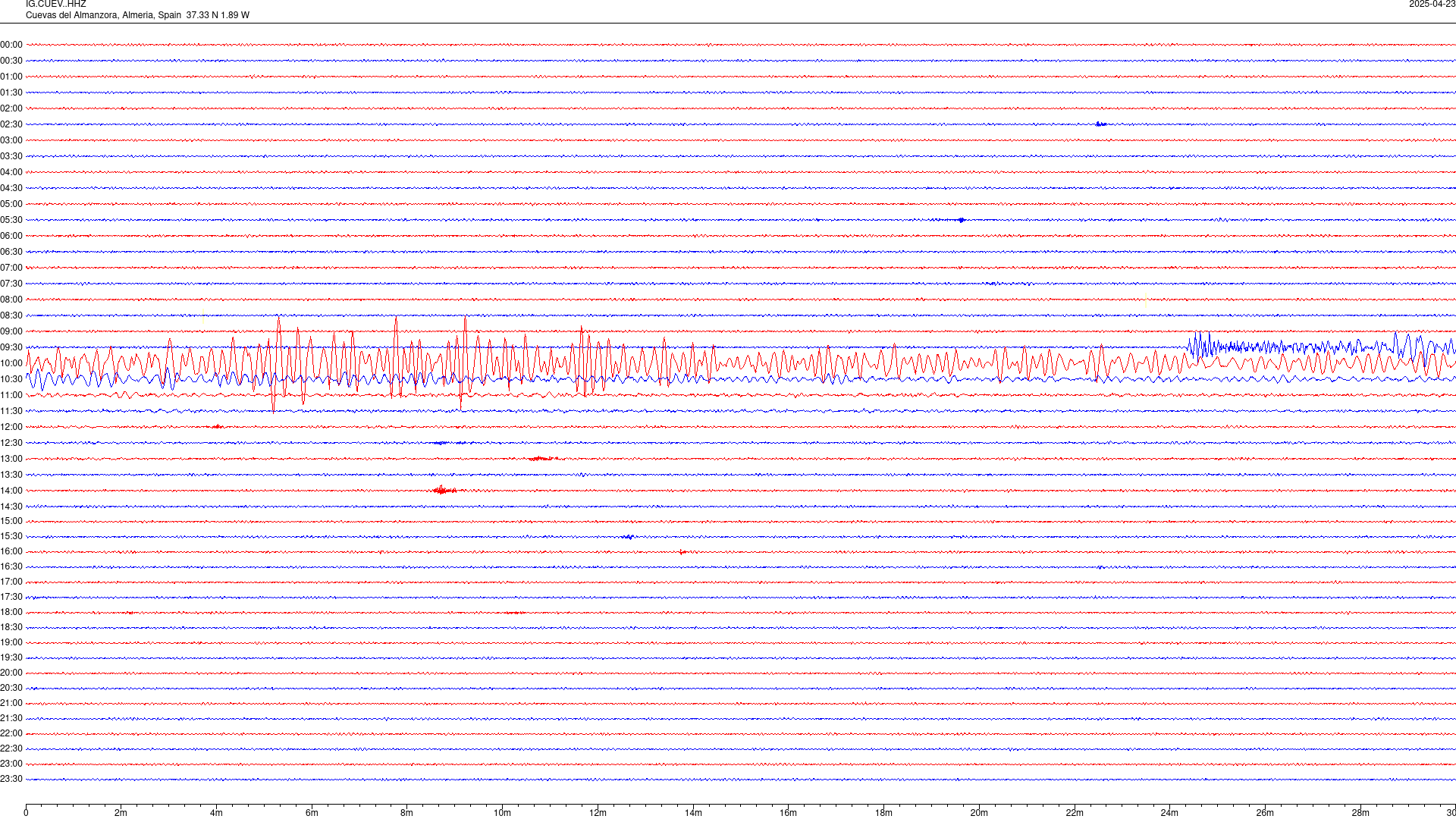Screen dimensions: 1456x819
Task: Click the station code IG.CUEV..HHZ
Action: pos(56,5)
